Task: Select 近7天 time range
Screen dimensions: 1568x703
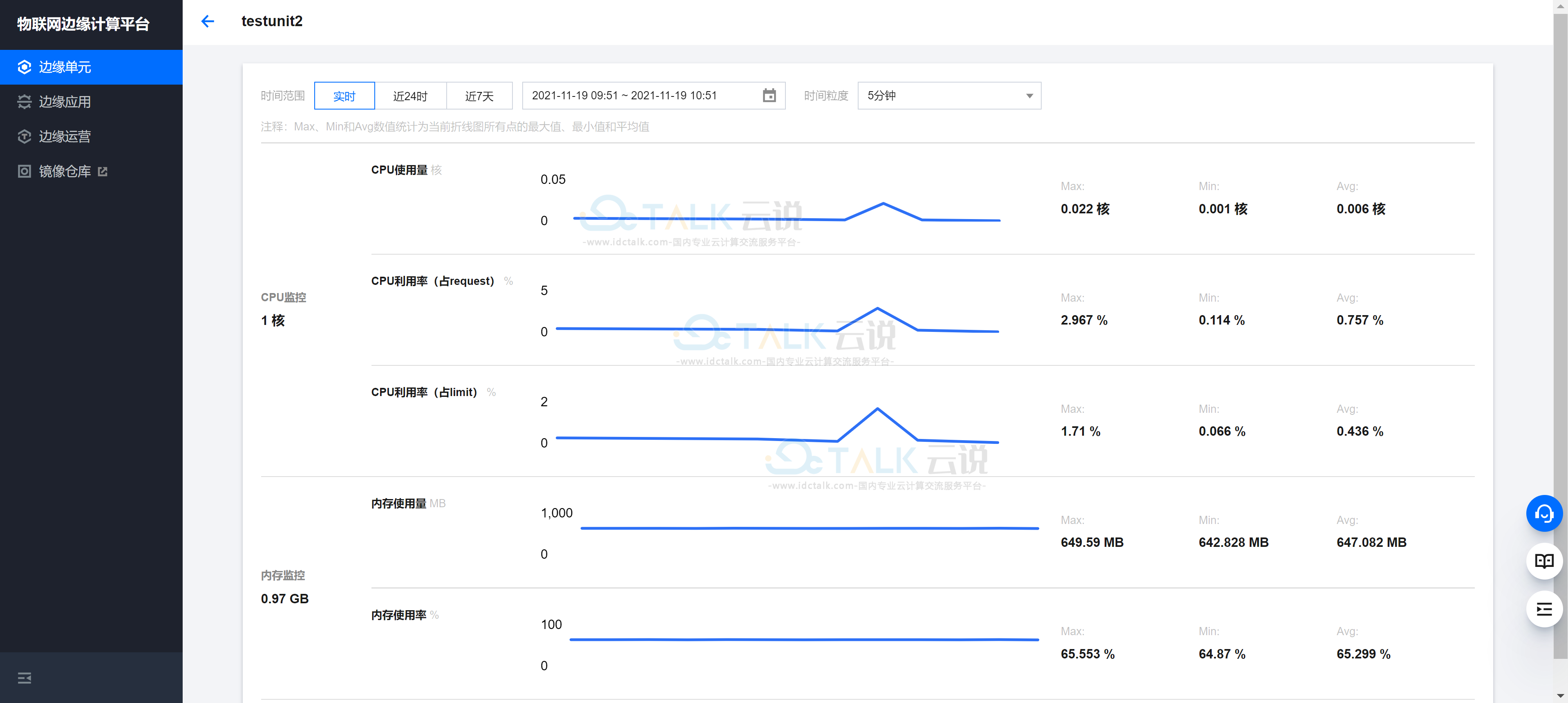Action: click(480, 96)
